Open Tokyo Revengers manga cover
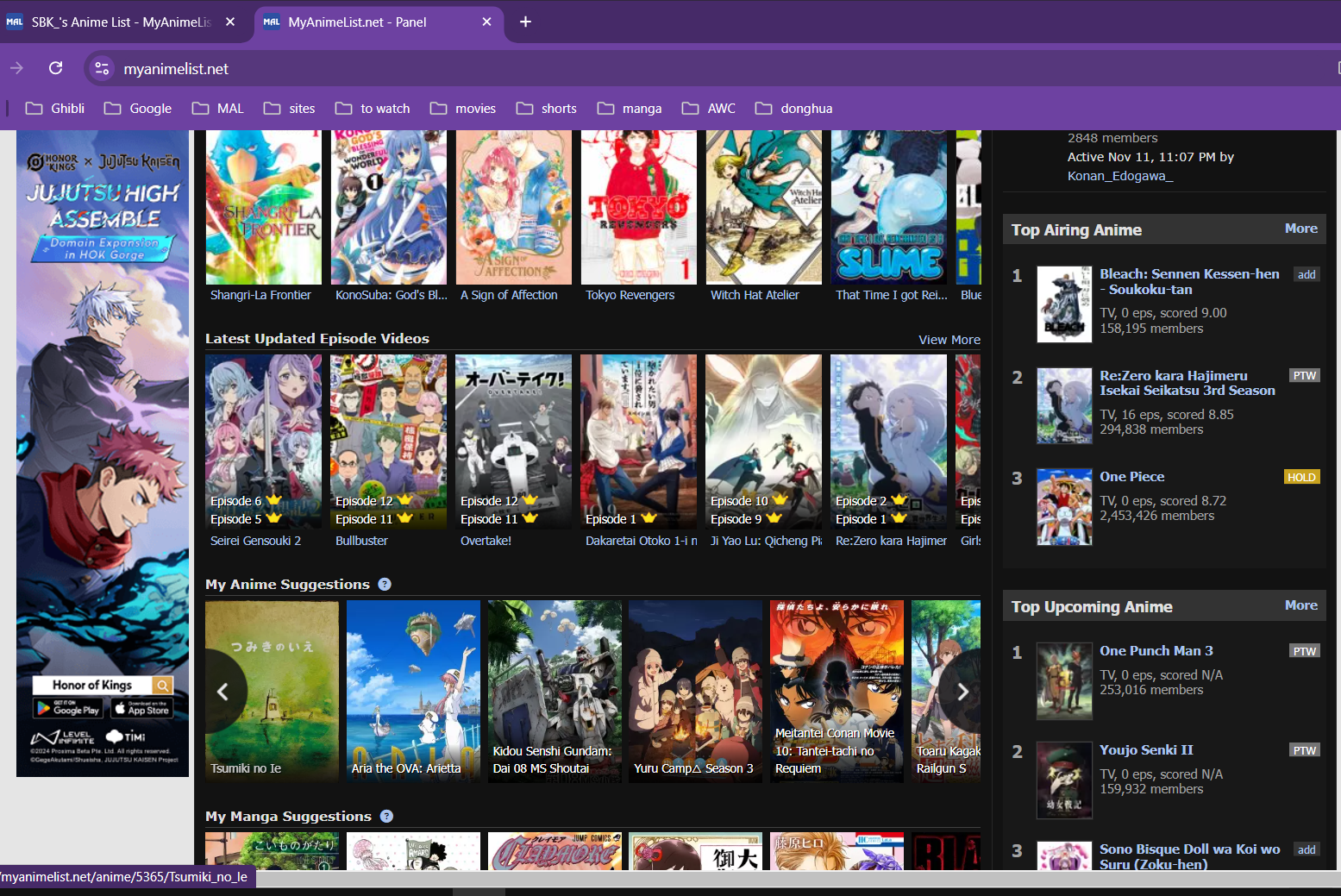The height and width of the screenshot is (896, 1341). (639, 207)
